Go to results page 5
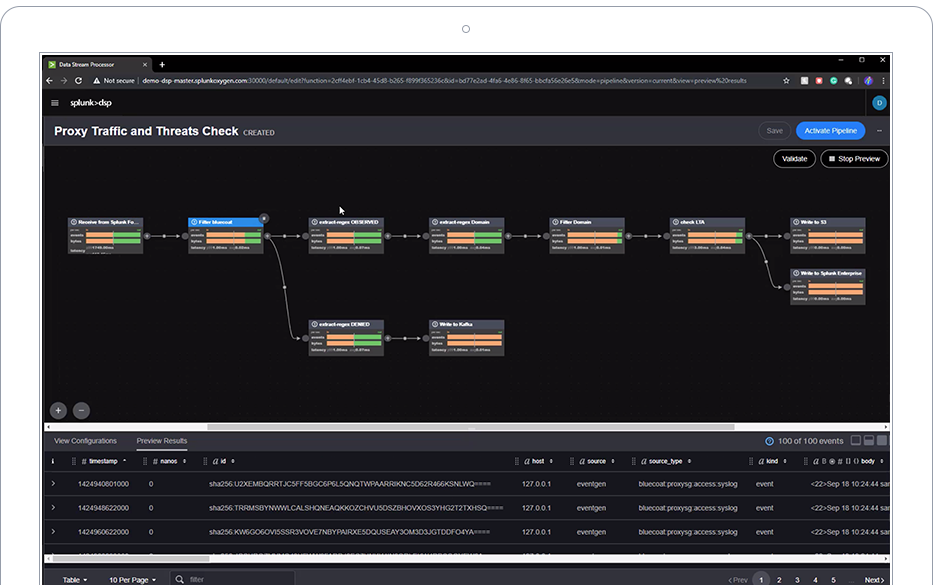The image size is (950, 585). click(834, 580)
